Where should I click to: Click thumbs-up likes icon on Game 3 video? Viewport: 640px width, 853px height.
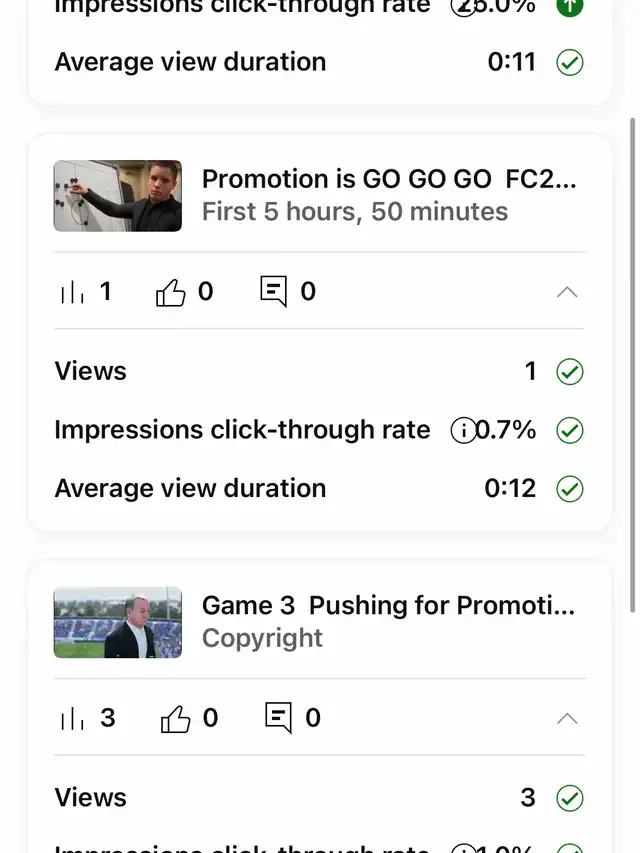(x=175, y=718)
